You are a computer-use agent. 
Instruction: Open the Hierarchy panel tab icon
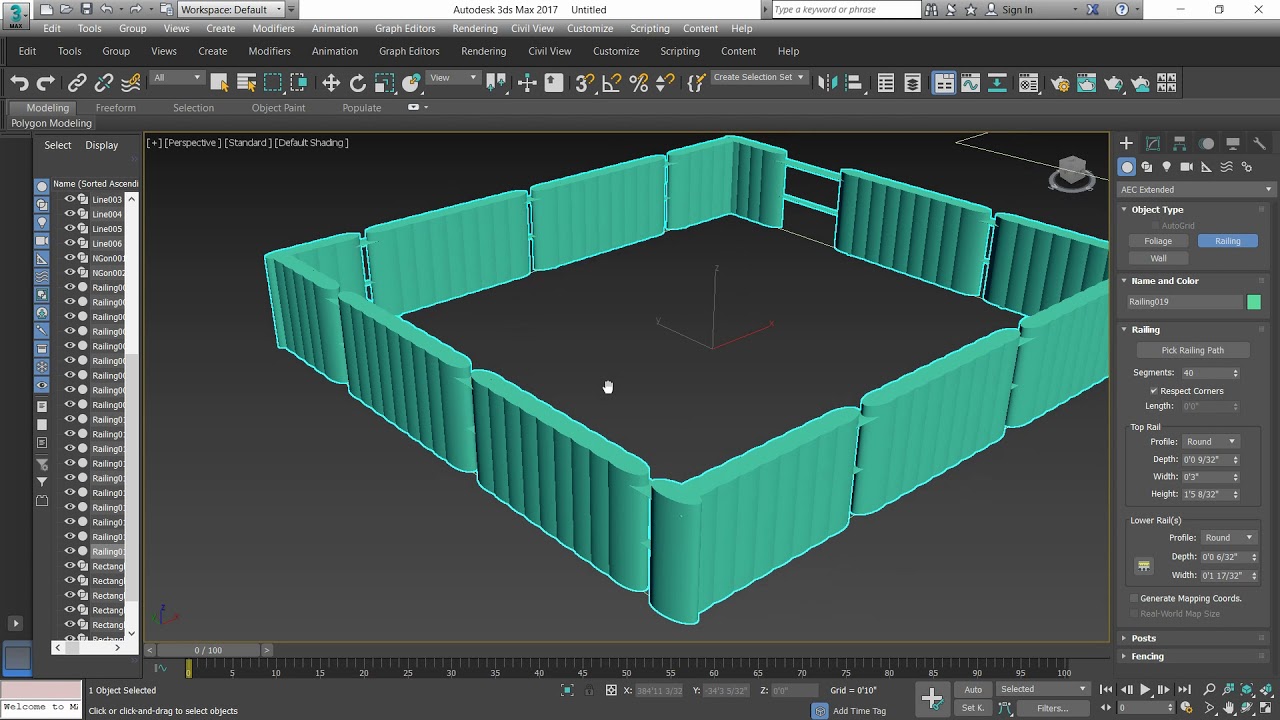[1180, 143]
